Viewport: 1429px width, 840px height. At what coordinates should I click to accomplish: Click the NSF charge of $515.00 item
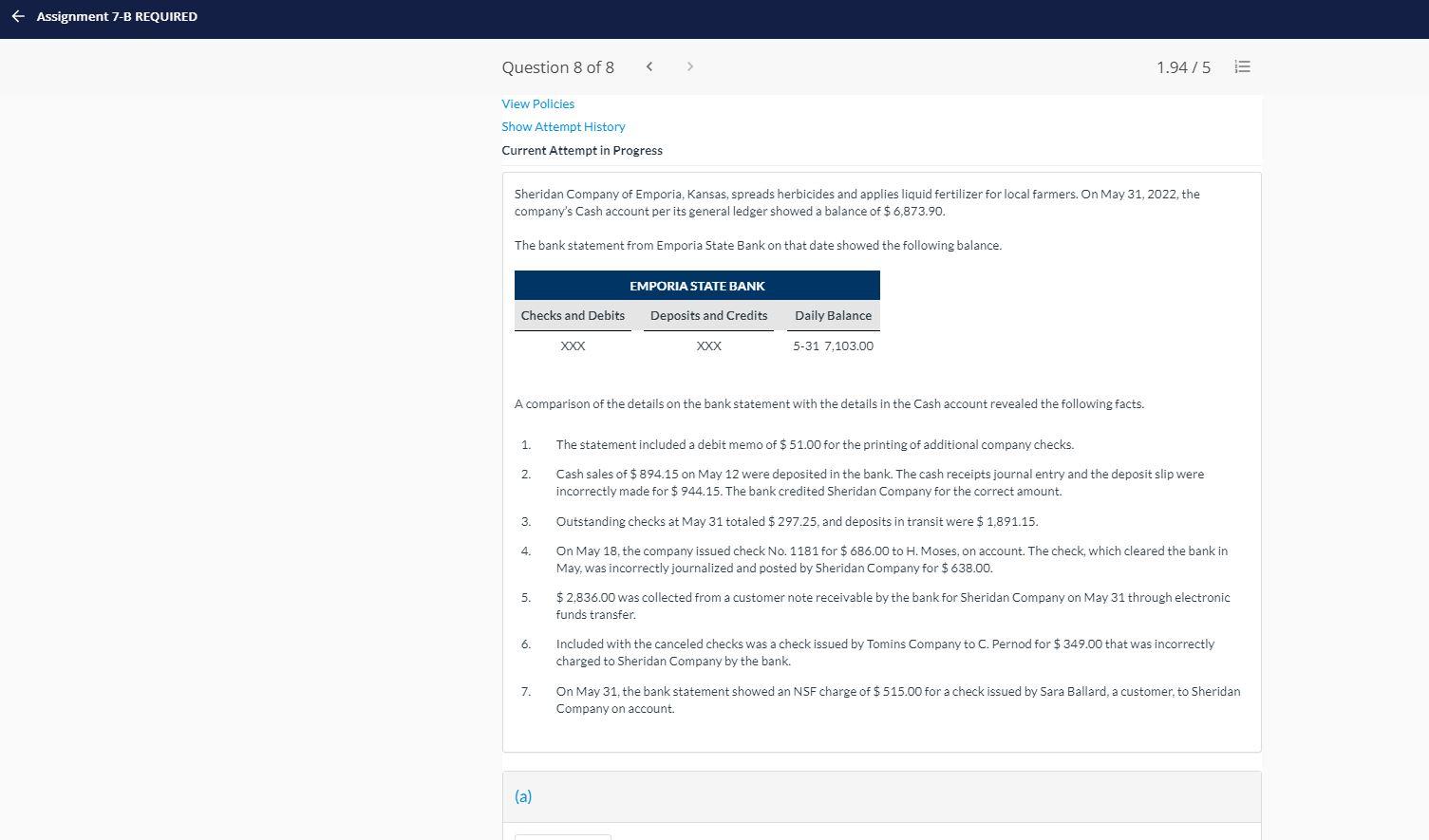[898, 700]
